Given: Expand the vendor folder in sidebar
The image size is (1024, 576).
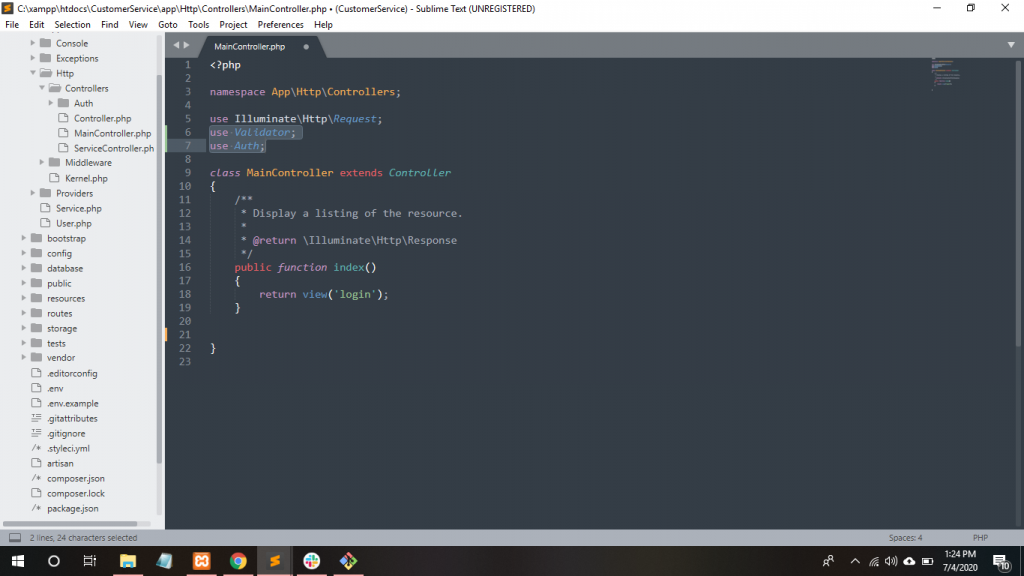Looking at the screenshot, I should pyautogui.click(x=24, y=357).
